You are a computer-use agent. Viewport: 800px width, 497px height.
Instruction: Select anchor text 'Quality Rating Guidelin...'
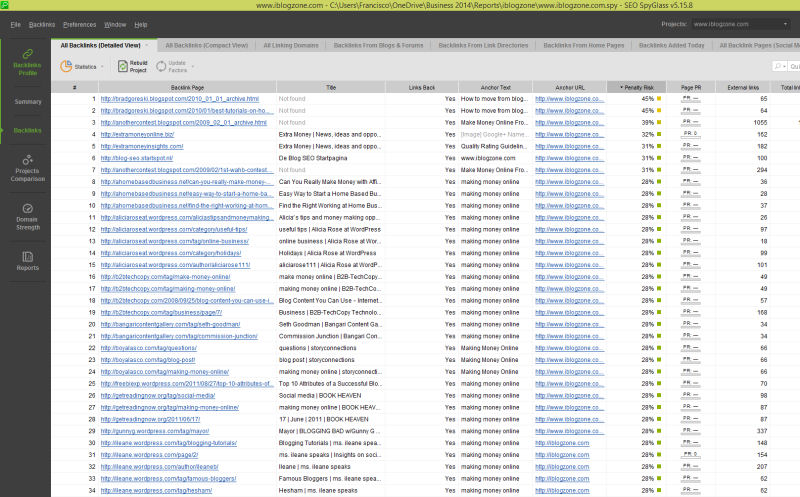[494, 146]
